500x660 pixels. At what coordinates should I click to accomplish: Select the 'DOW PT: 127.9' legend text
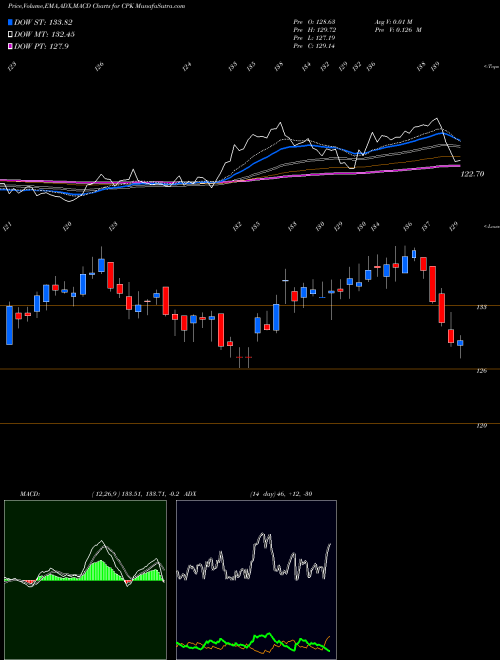[x=41, y=46]
